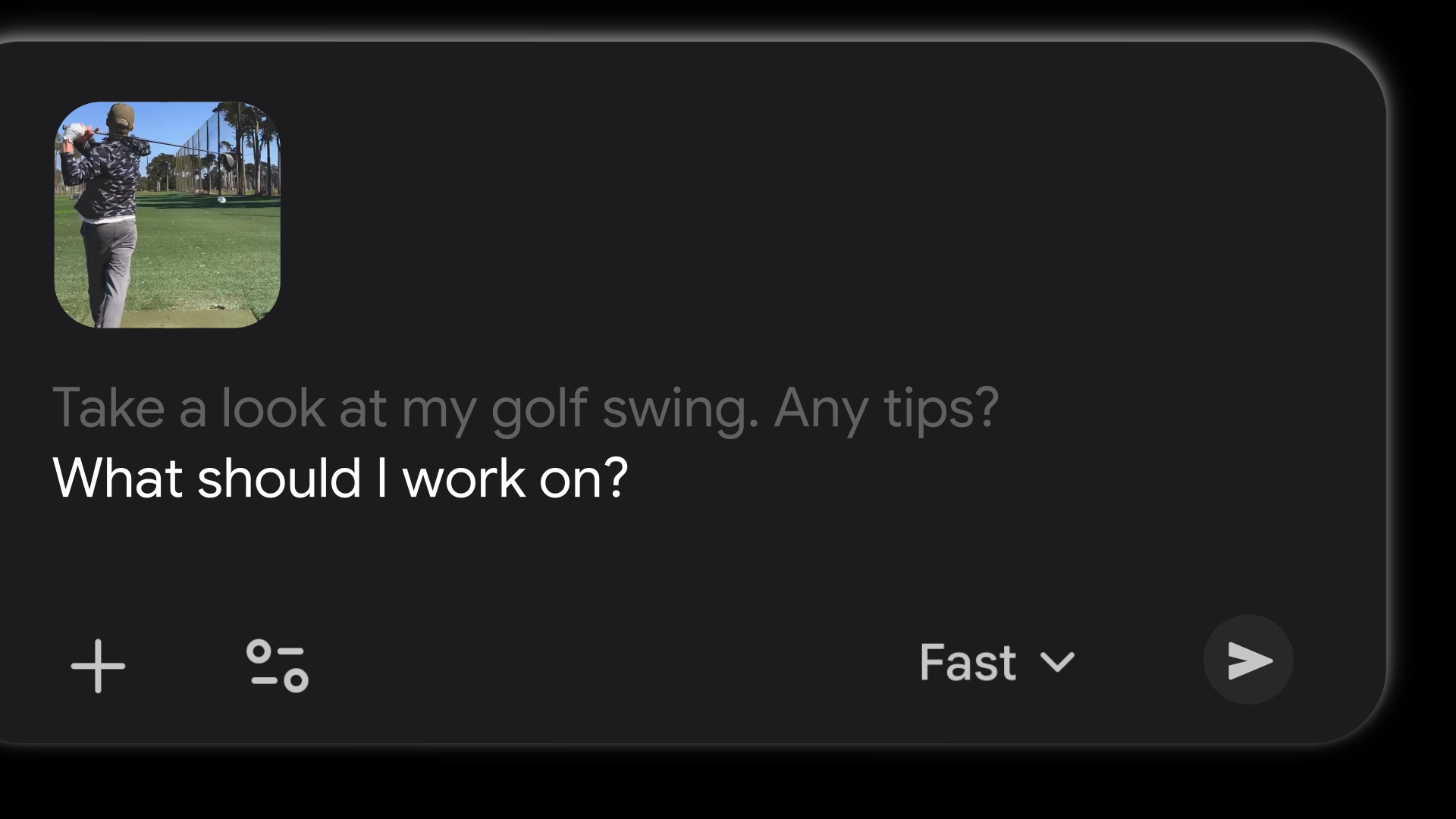Click the word "should" in the prompt
The width and height of the screenshot is (1456, 819).
[278, 479]
